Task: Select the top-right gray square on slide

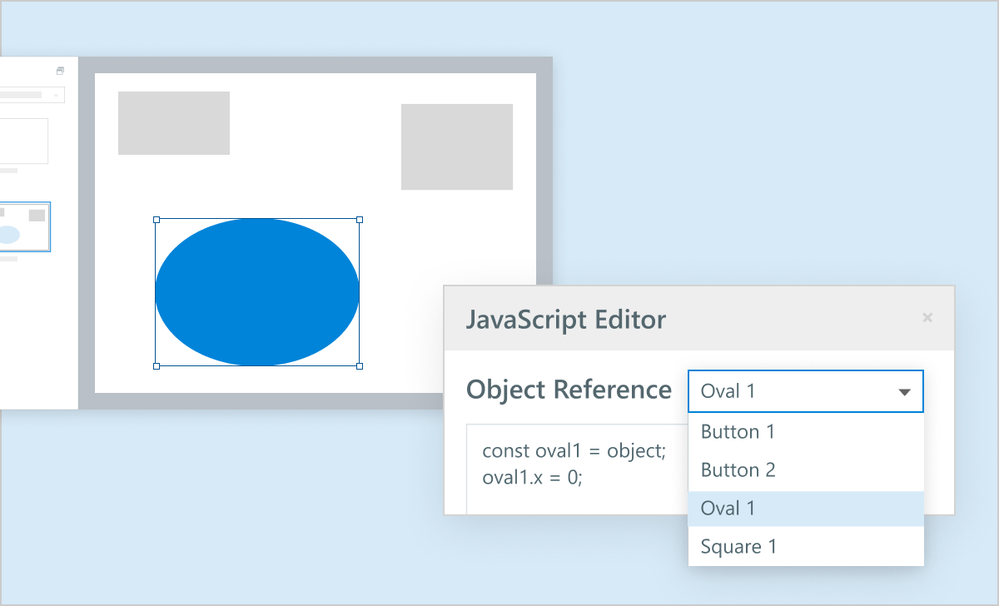Action: pos(457,146)
